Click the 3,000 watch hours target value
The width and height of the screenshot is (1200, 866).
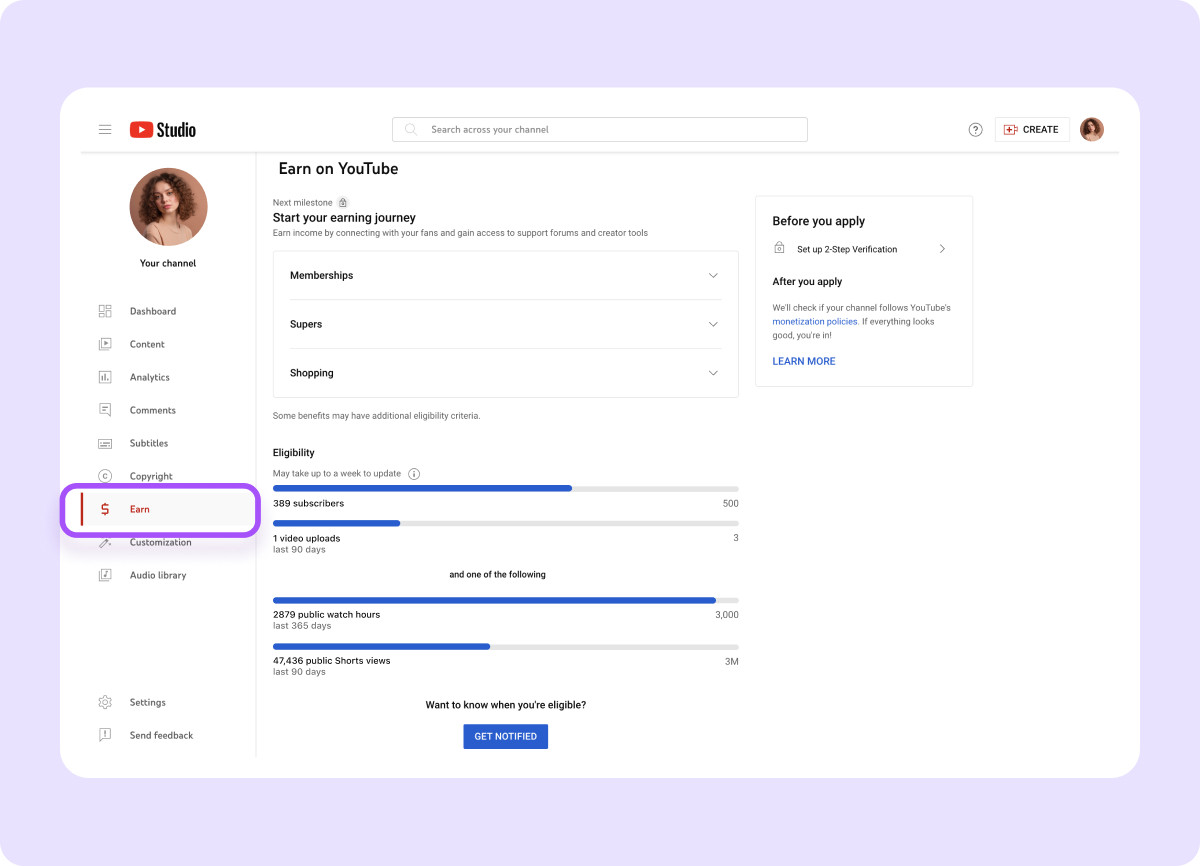tap(727, 615)
